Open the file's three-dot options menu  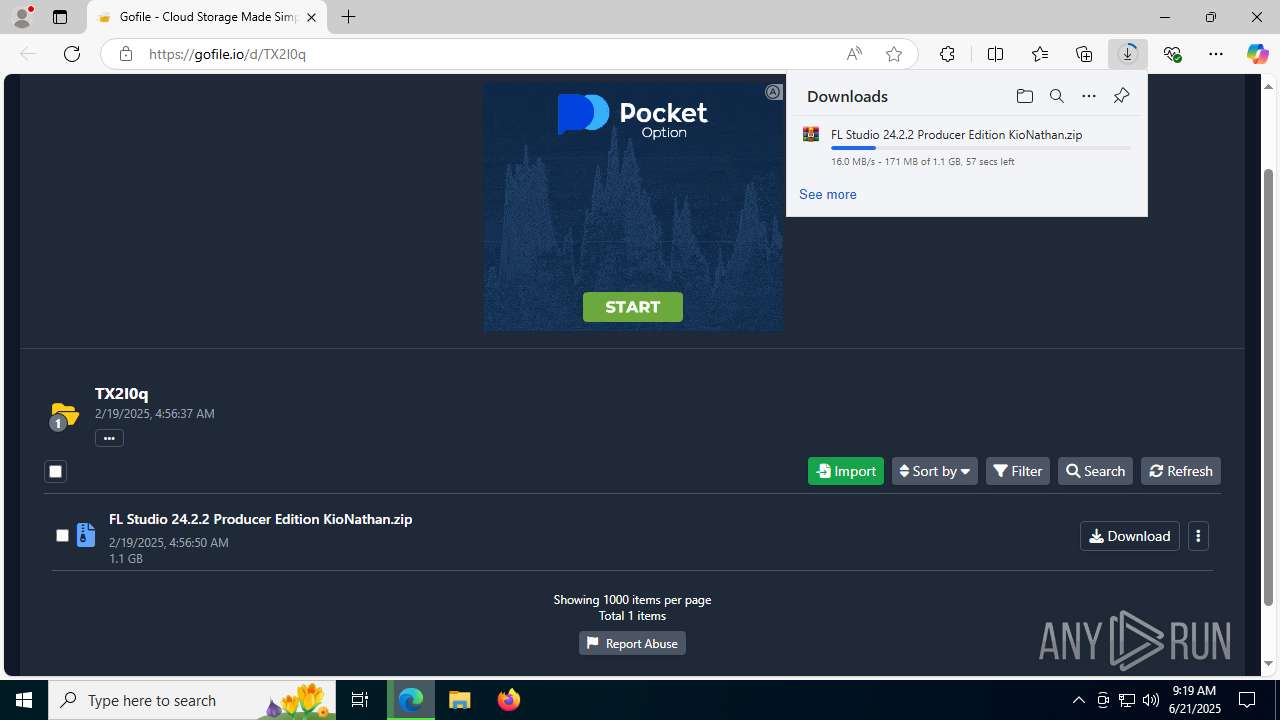coord(1198,536)
